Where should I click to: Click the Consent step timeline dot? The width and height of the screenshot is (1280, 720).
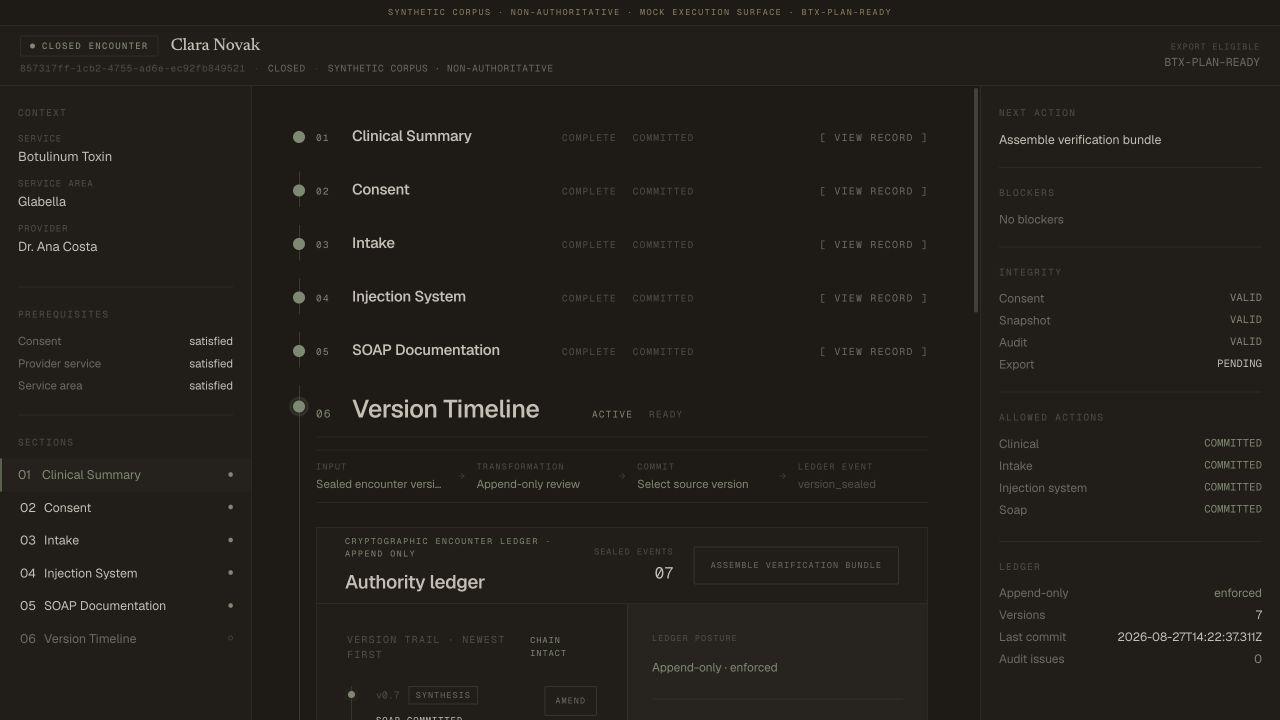pyautogui.click(x=299, y=191)
